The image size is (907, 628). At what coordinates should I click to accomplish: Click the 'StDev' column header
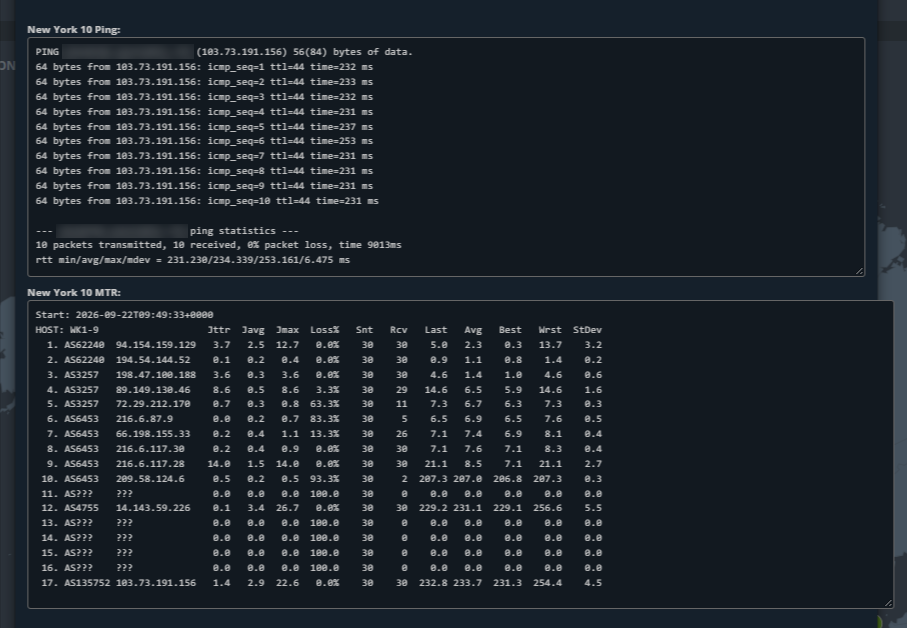(587, 330)
